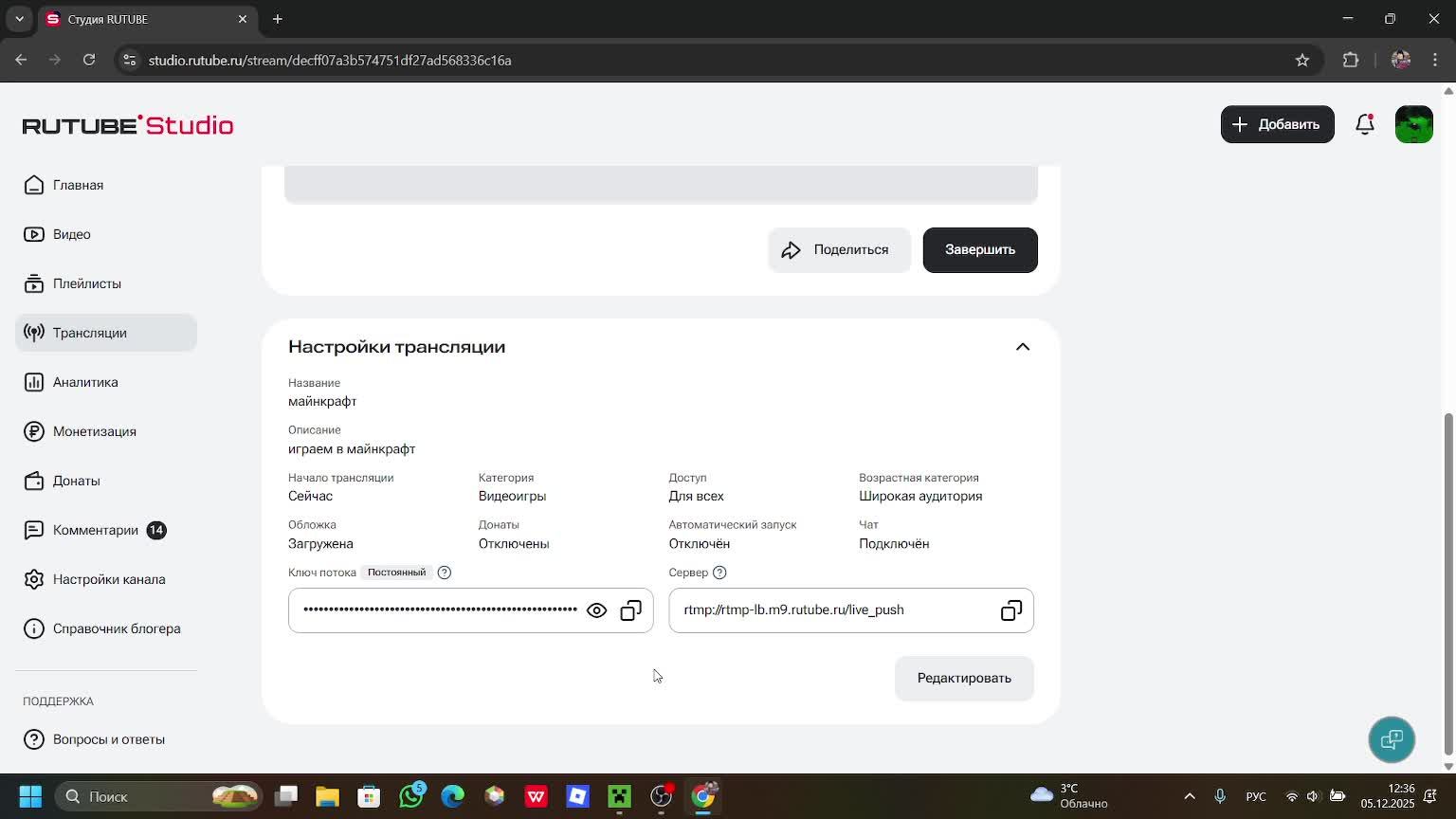1456x819 pixels.
Task: Open the support chat widget
Action: (1392, 739)
